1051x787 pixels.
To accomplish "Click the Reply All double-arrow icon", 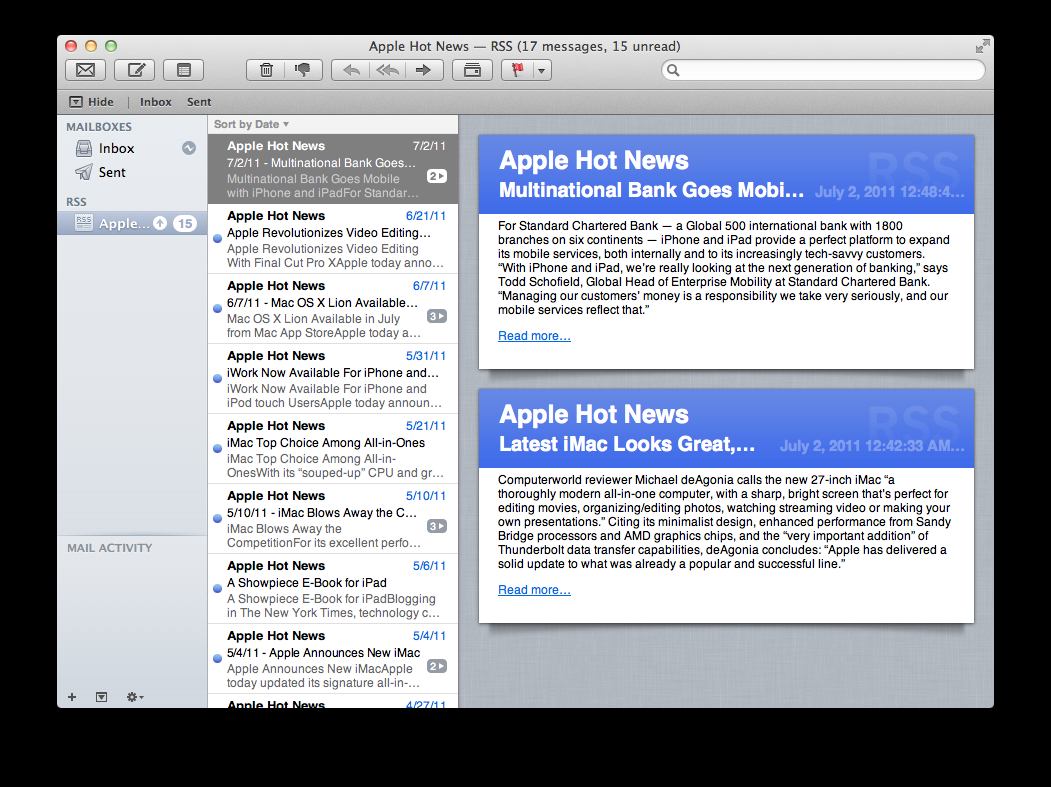I will (x=387, y=70).
